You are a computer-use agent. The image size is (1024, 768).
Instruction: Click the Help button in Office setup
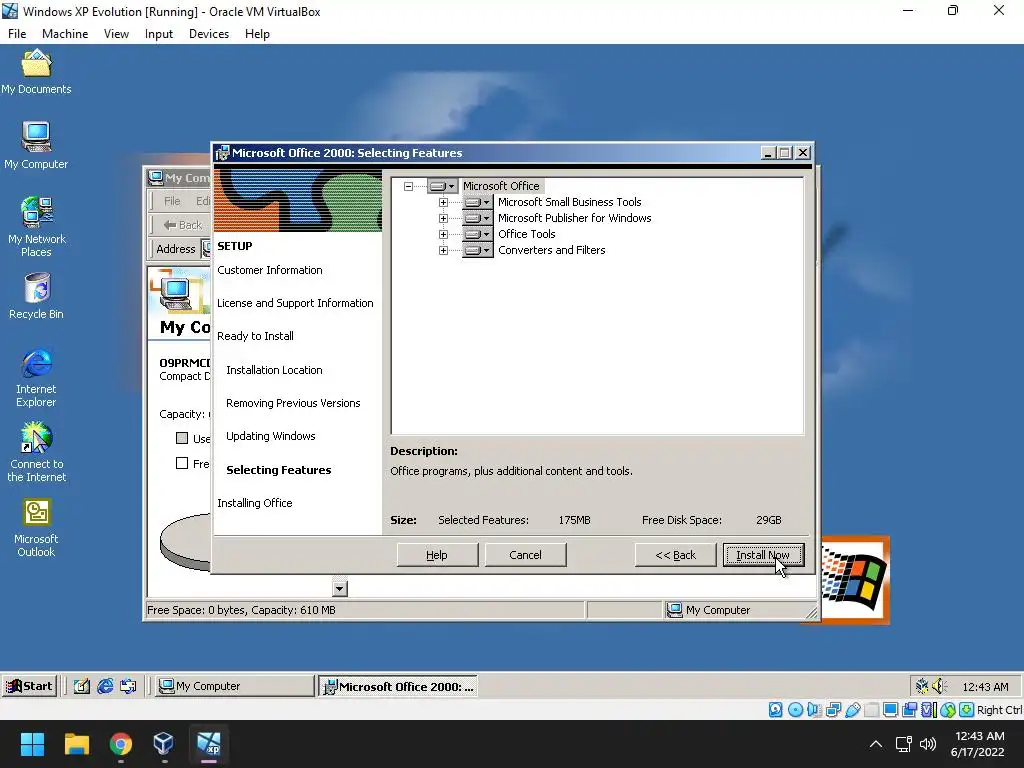point(437,555)
